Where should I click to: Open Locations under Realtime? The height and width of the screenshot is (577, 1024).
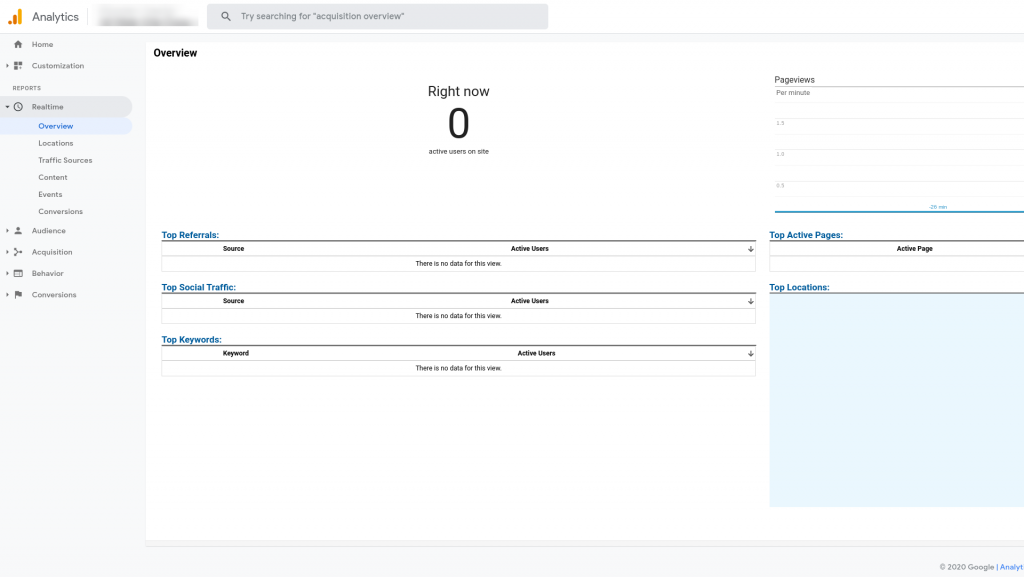56,143
